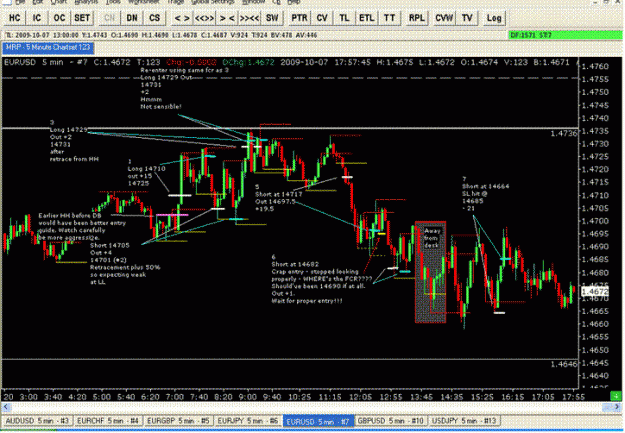Click the horizontal scrollbar left arrow
Screen dimensions: 625x433
(x=6, y=407)
